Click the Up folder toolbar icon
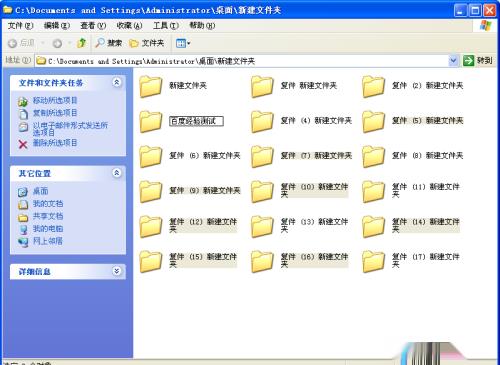The height and width of the screenshot is (365, 500). coord(82,43)
